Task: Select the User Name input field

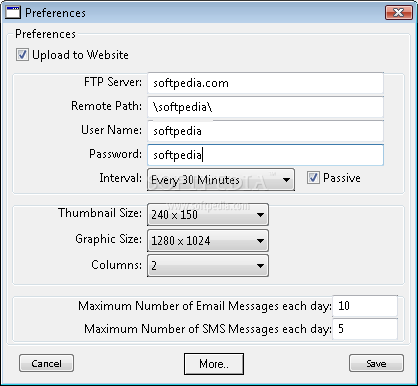Action: point(265,131)
